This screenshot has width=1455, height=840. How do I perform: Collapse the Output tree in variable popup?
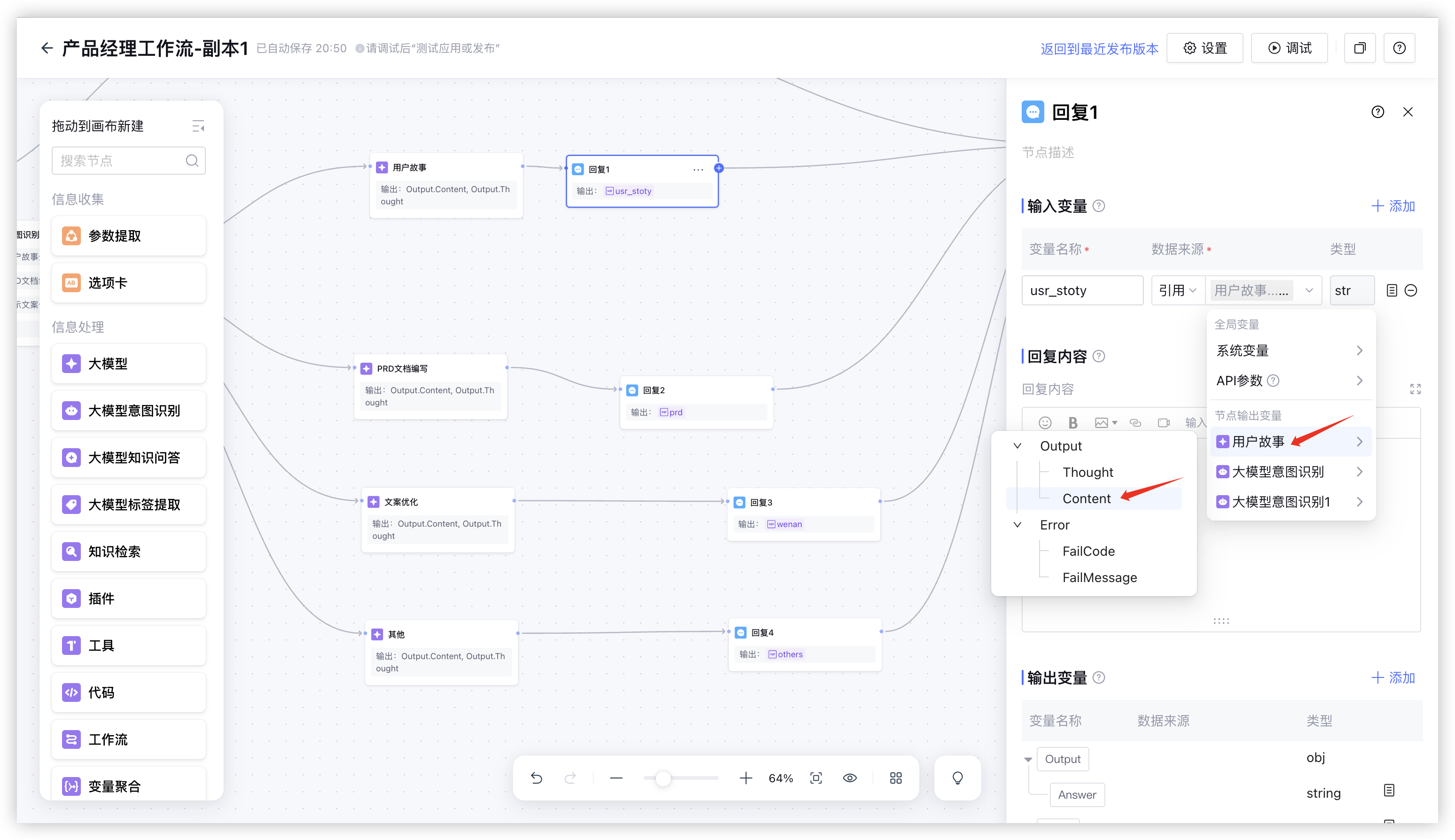point(1017,446)
